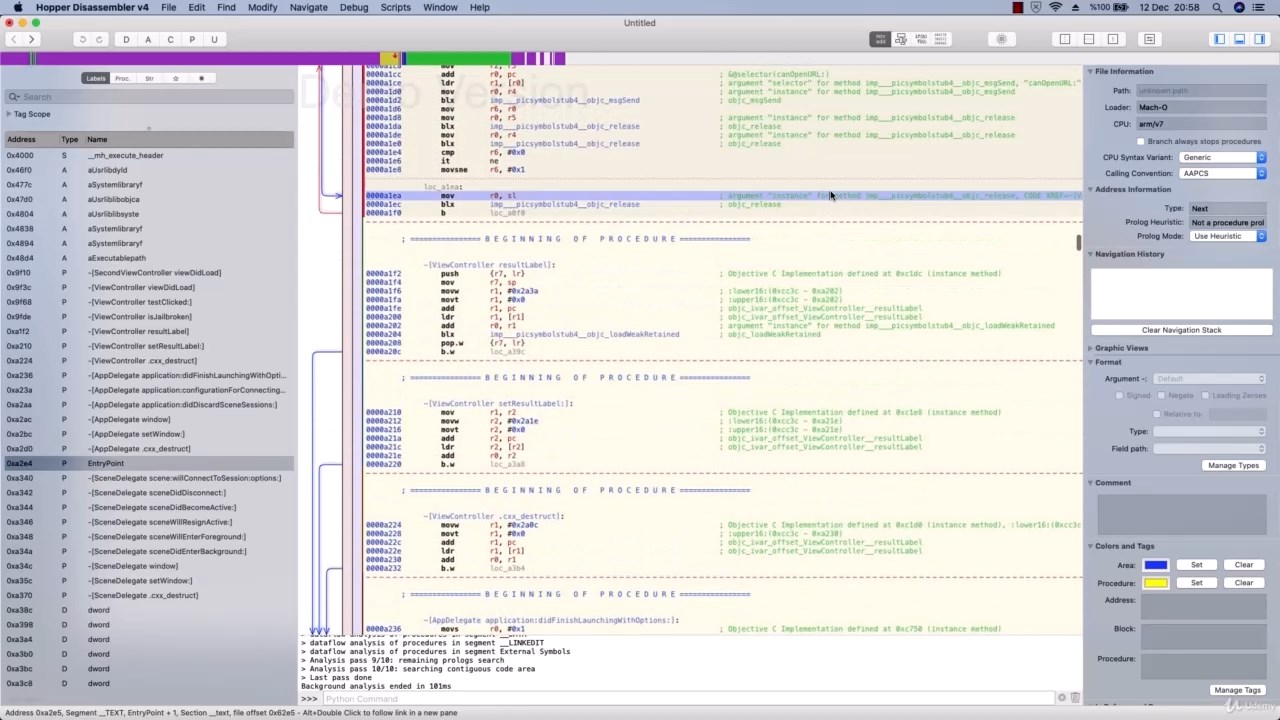This screenshot has height=720, width=1280.
Task: Open the Navigate menu
Action: (x=308, y=7)
